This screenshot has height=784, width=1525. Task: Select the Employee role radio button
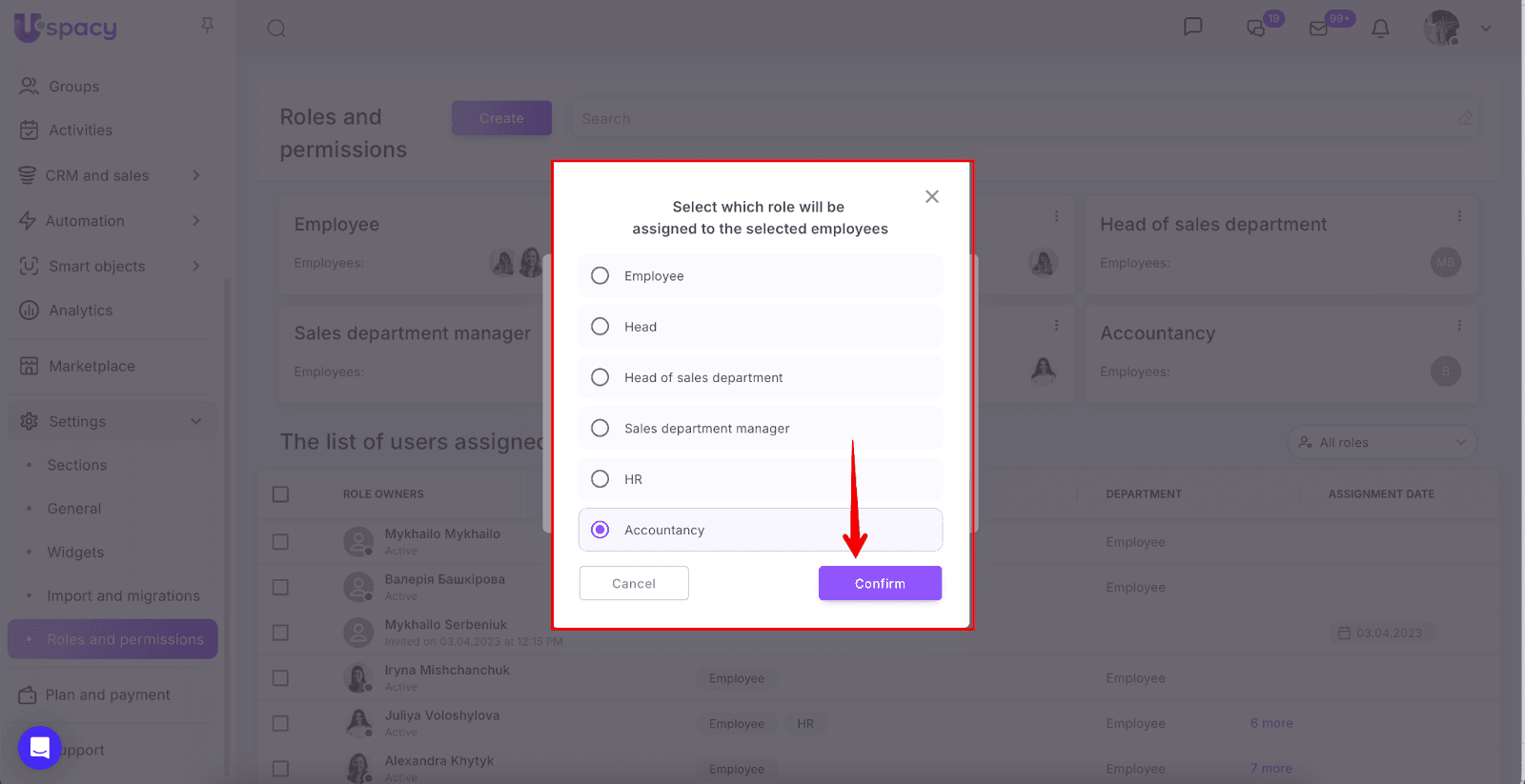click(600, 276)
